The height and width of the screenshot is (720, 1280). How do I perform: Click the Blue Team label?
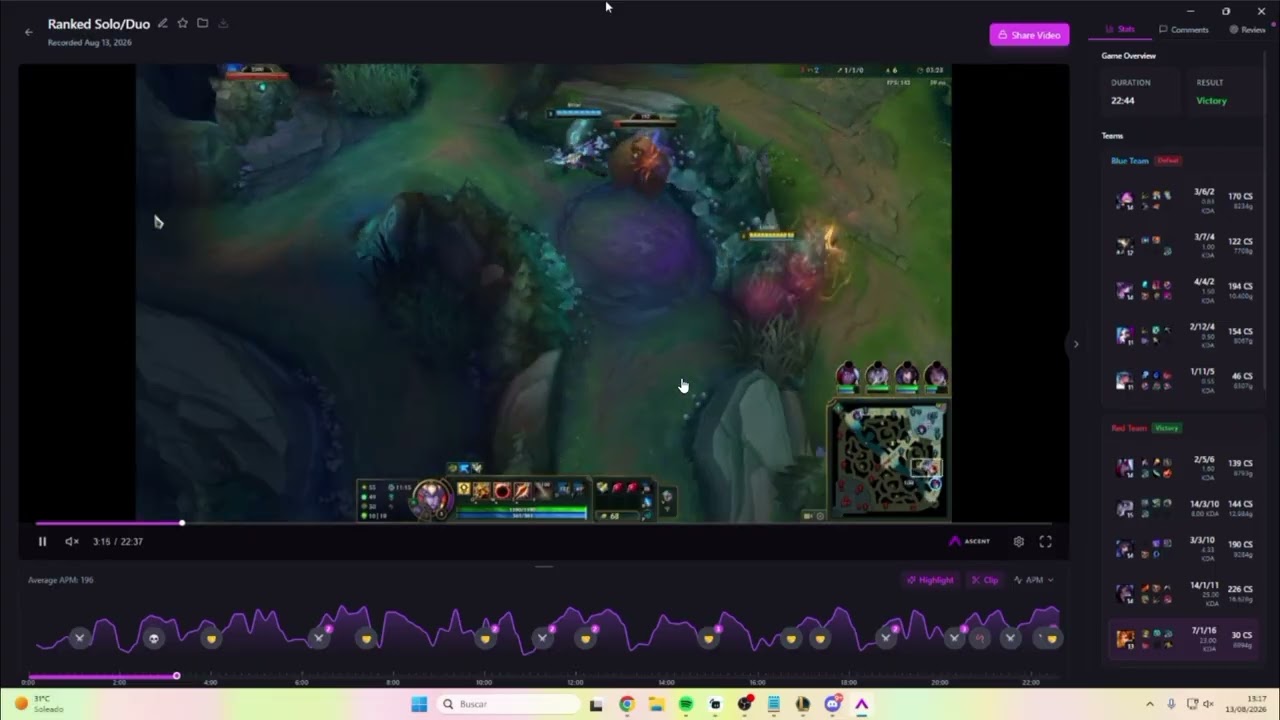coord(1130,161)
